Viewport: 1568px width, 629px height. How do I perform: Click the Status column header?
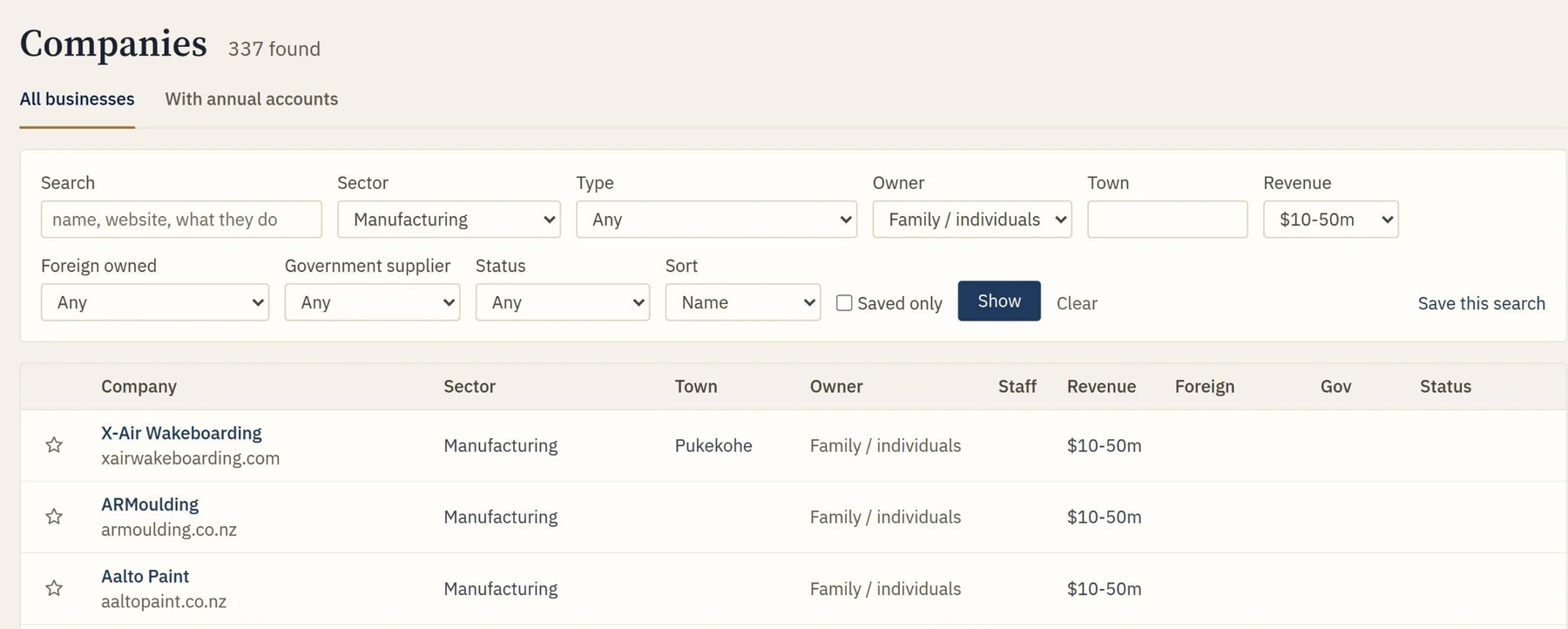click(1445, 387)
